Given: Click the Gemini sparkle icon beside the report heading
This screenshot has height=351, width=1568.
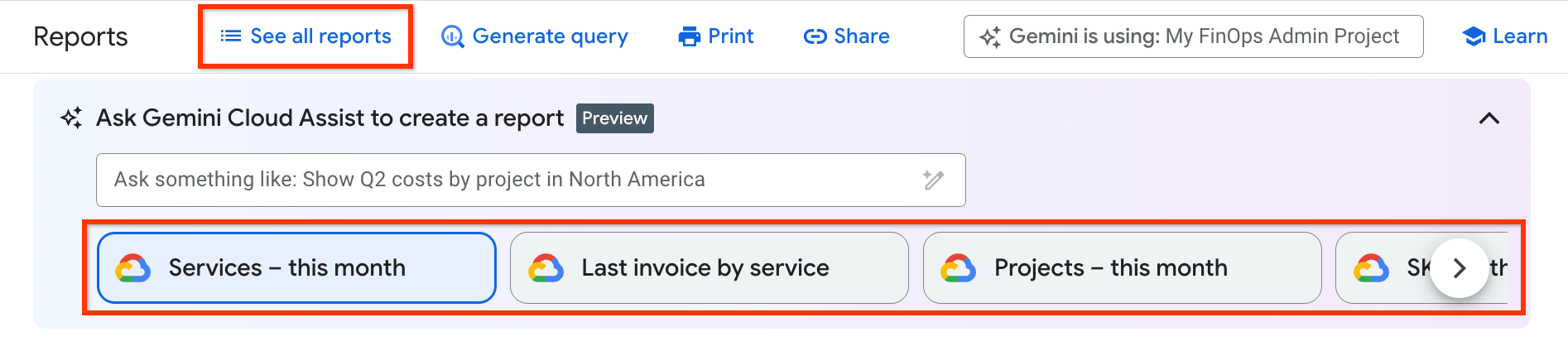Looking at the screenshot, I should tap(72, 118).
